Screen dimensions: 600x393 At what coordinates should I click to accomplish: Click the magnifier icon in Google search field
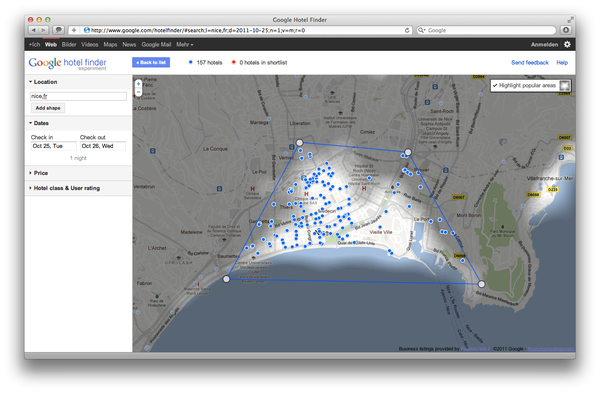point(421,30)
